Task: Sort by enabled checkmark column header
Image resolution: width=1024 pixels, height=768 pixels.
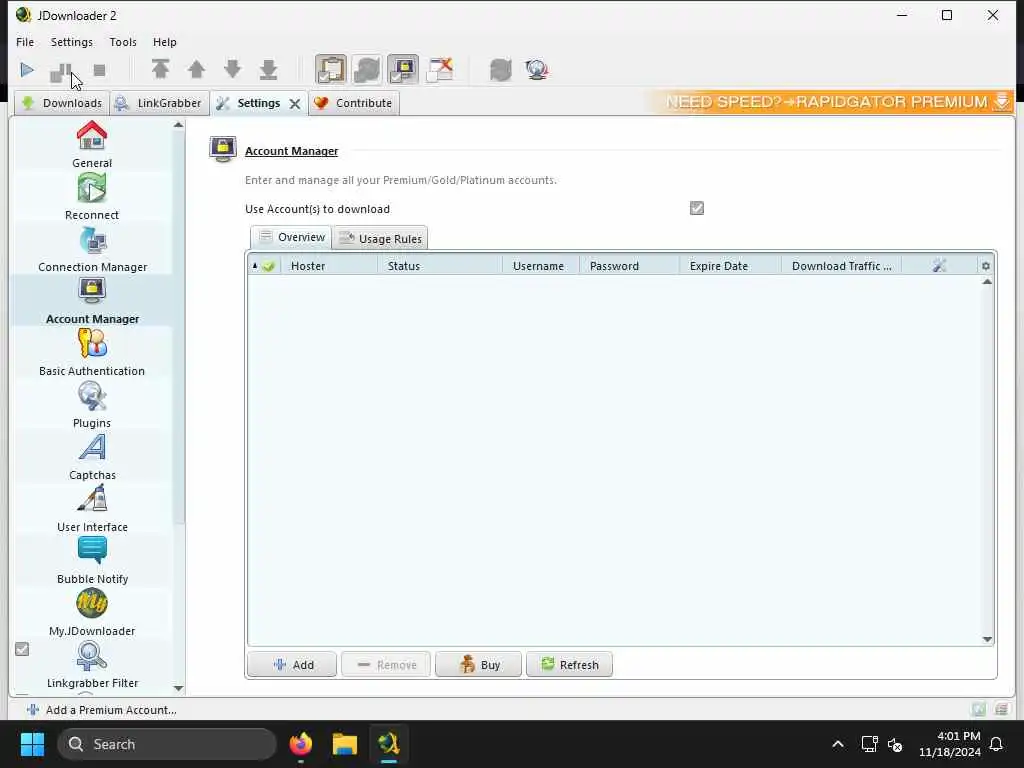Action: point(264,266)
